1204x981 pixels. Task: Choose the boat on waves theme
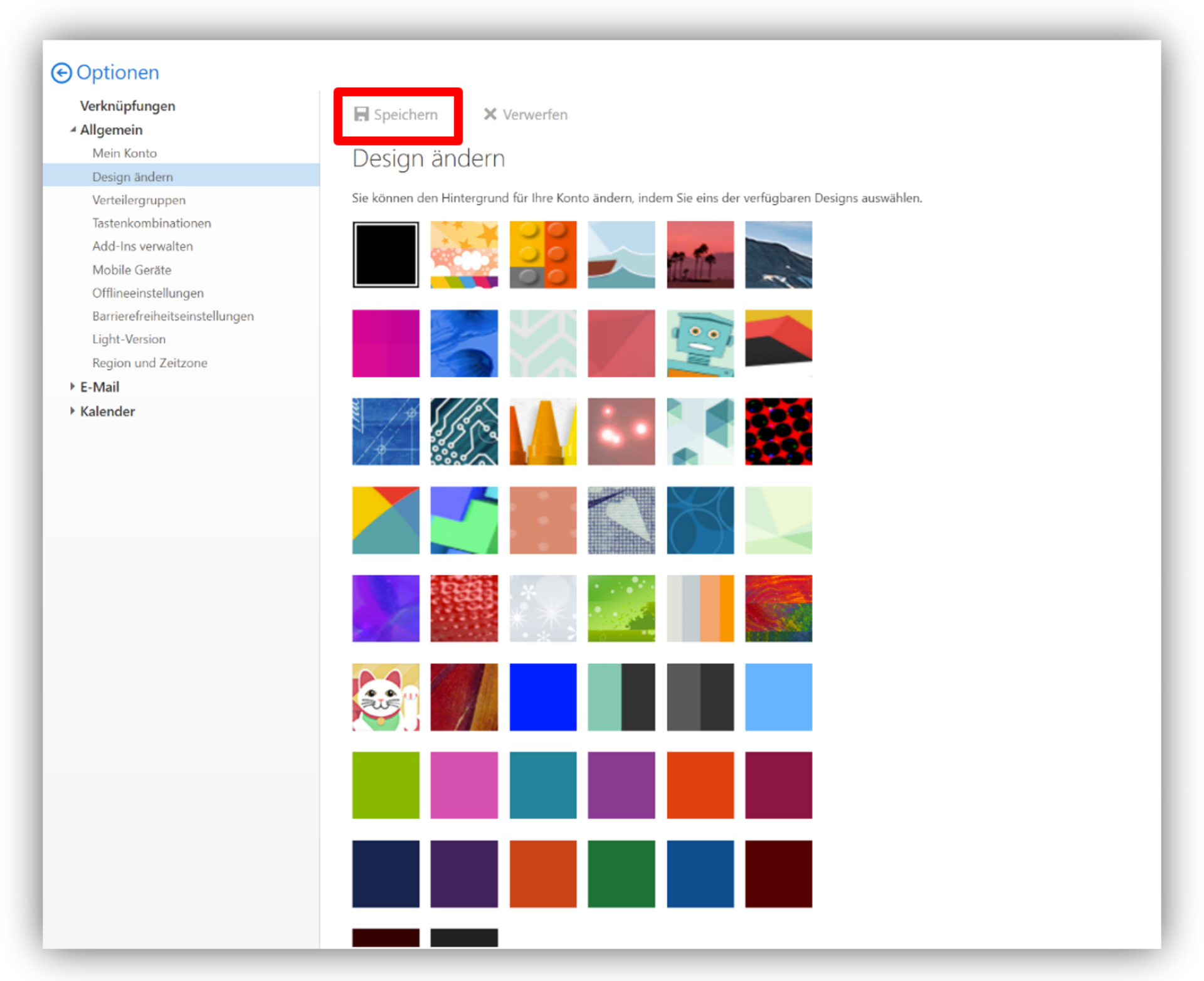[621, 255]
